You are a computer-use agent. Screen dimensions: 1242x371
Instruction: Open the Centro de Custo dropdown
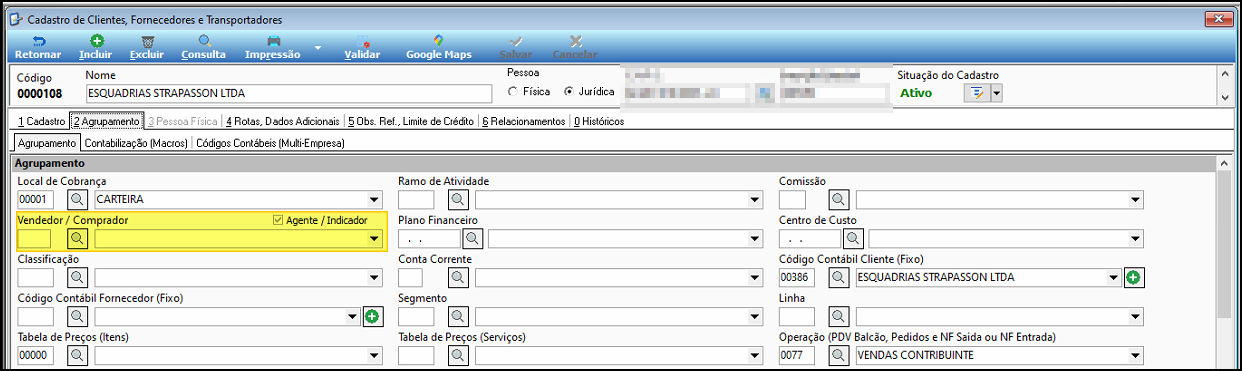(1135, 238)
